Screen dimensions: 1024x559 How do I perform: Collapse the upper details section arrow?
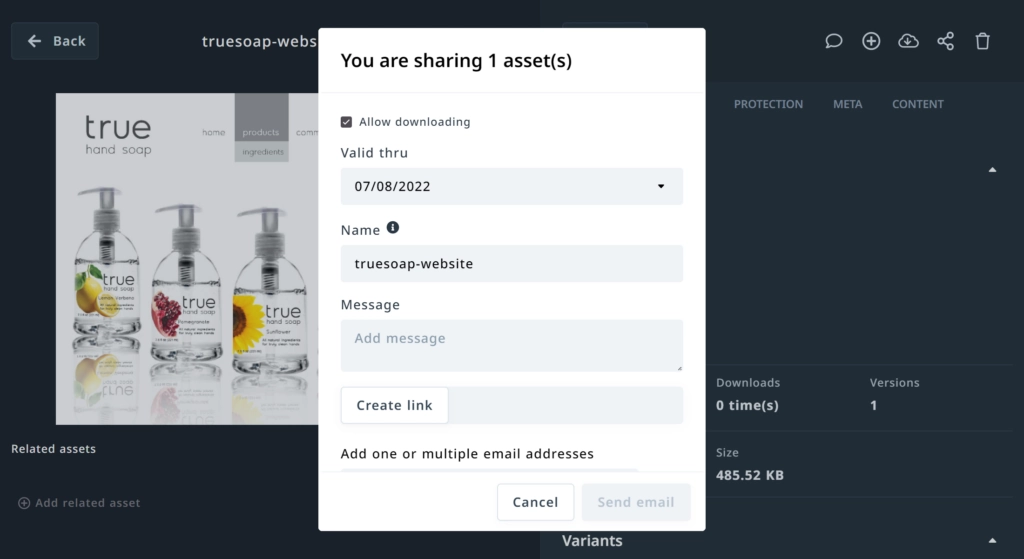992,170
